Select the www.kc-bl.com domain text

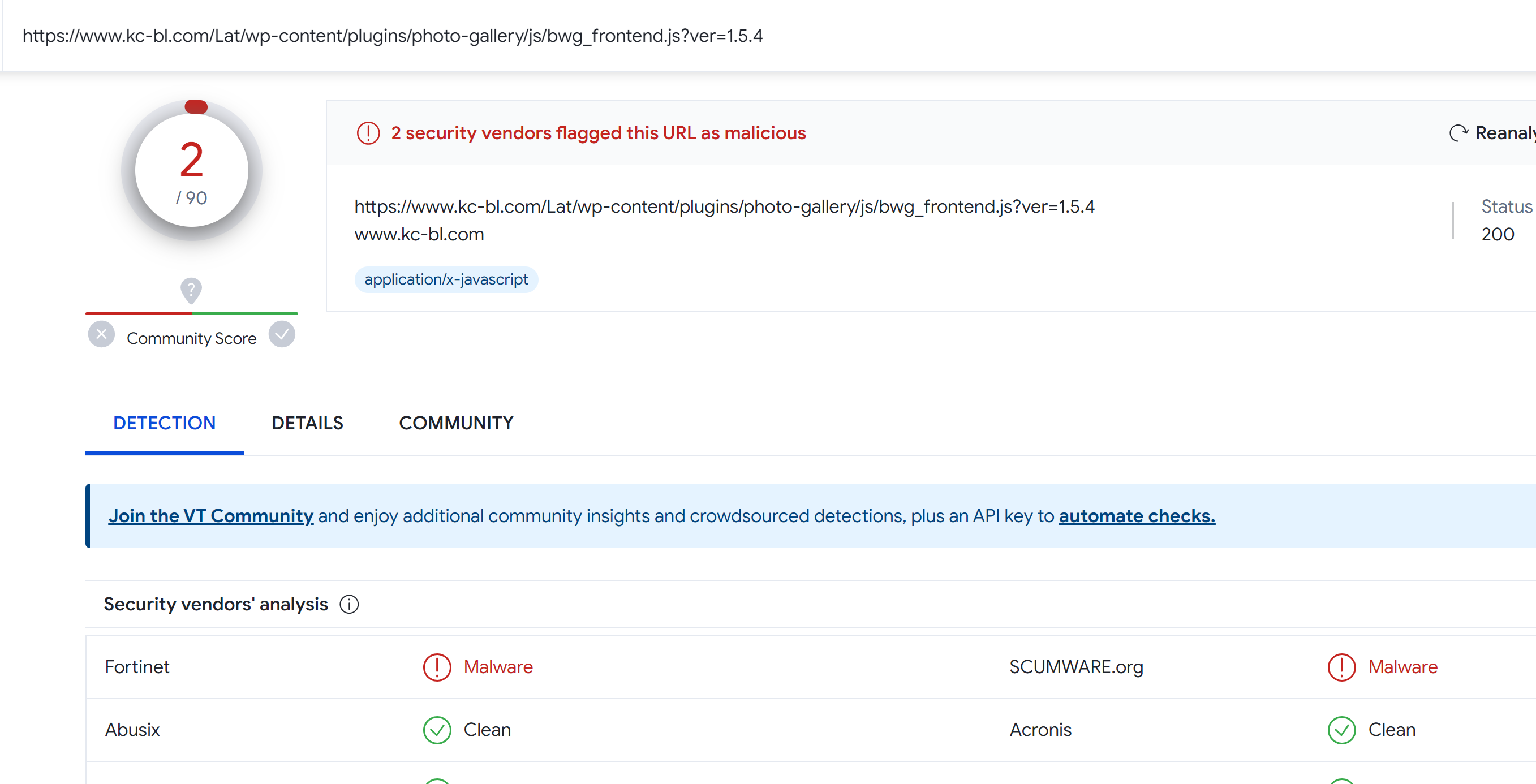point(419,234)
